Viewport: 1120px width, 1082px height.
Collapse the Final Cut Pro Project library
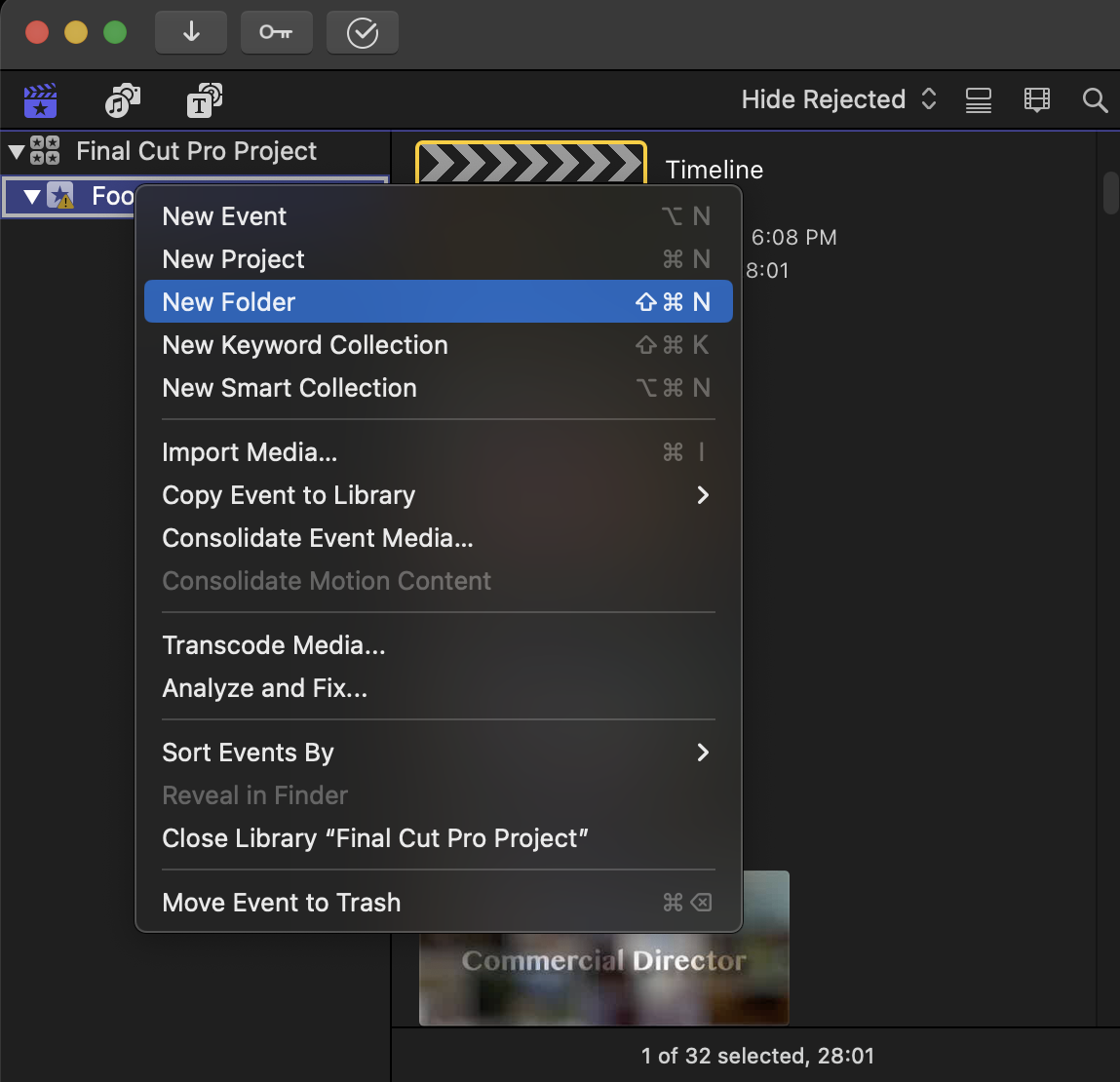(16, 151)
